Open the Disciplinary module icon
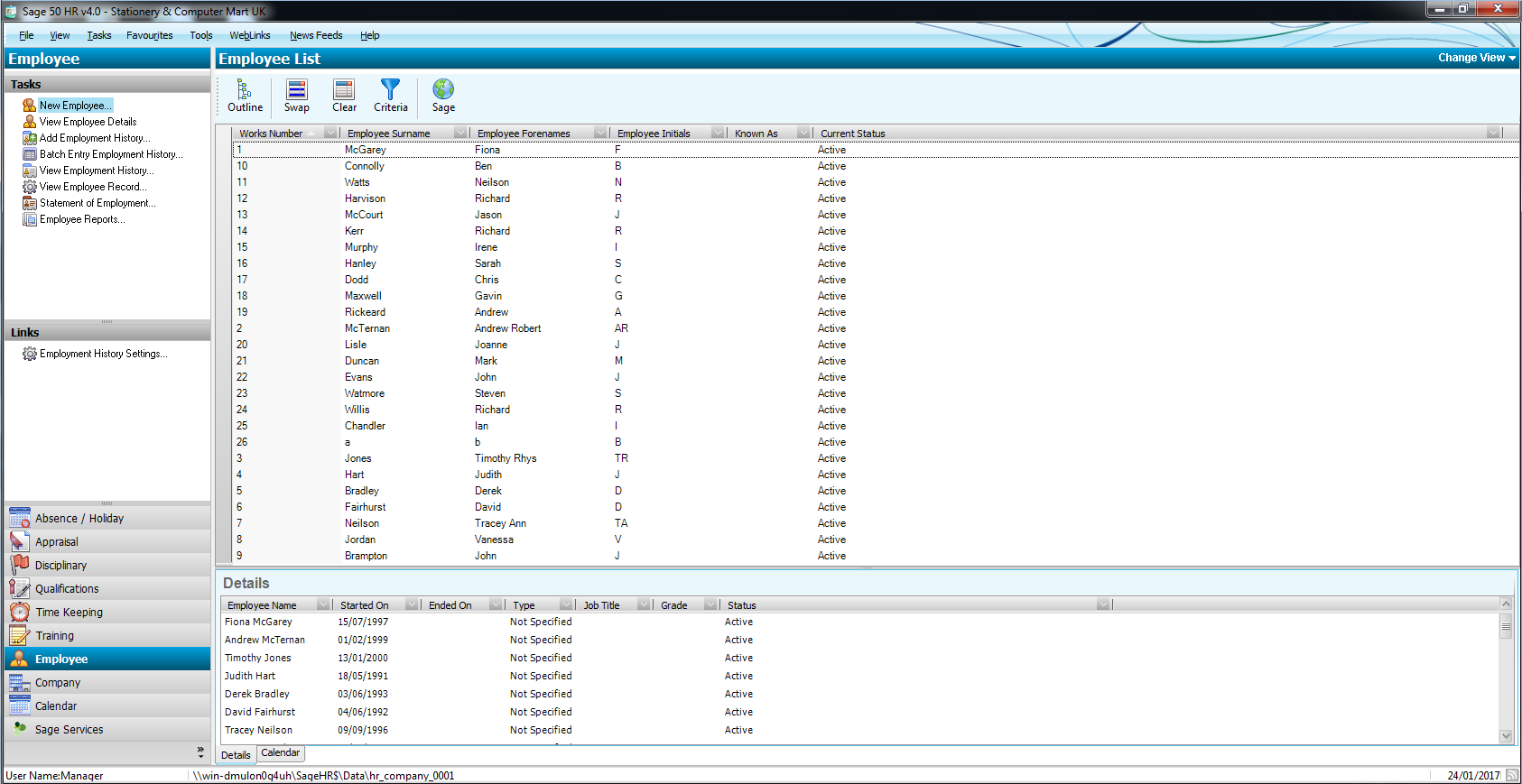The height and width of the screenshot is (784, 1522). click(x=19, y=565)
